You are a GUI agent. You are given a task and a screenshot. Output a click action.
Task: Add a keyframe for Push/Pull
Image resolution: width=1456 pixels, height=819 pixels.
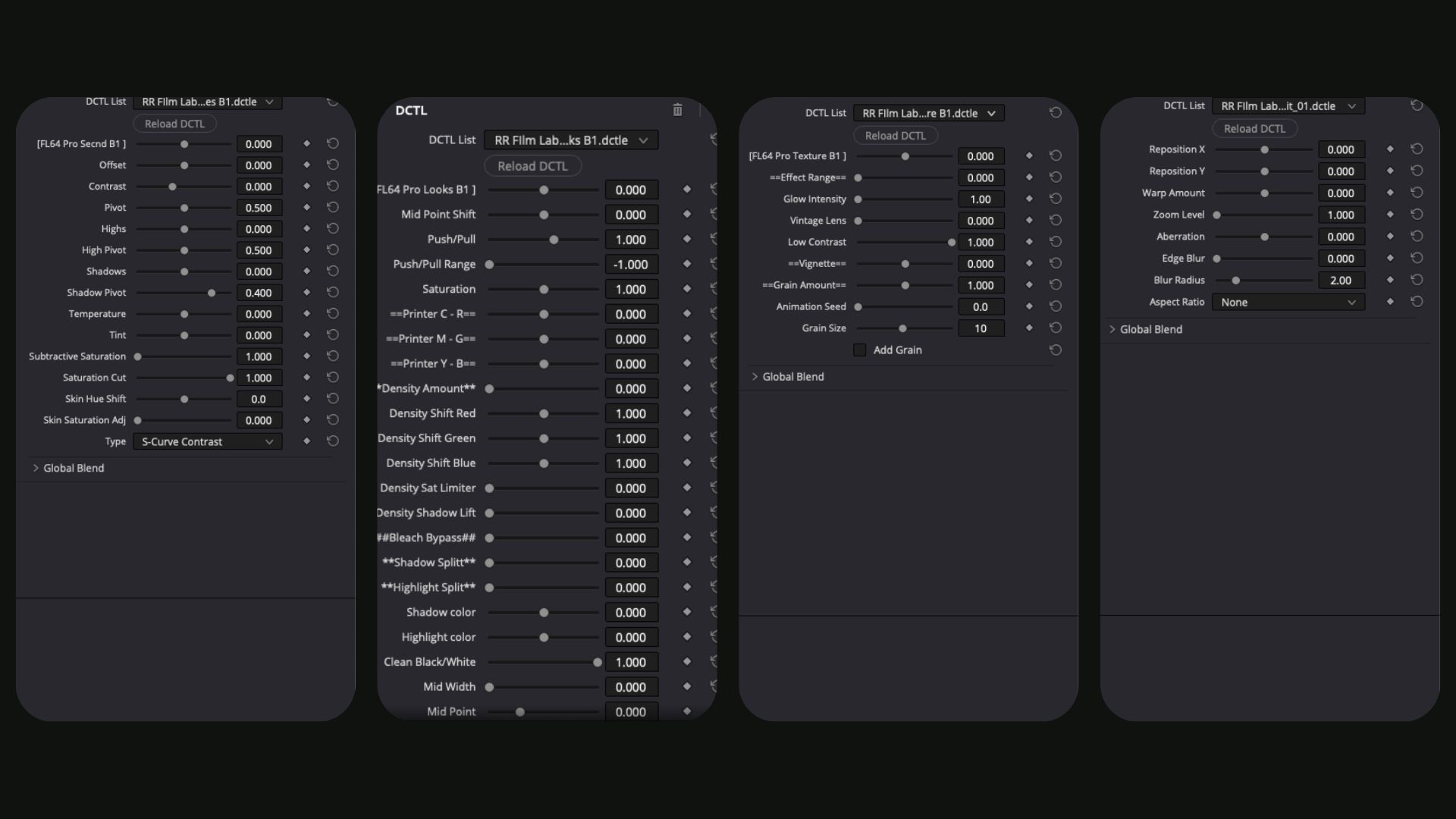tap(687, 239)
